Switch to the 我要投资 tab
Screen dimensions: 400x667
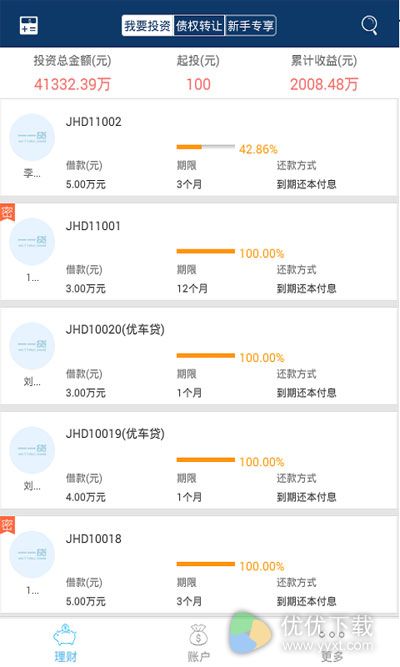pyautogui.click(x=148, y=26)
